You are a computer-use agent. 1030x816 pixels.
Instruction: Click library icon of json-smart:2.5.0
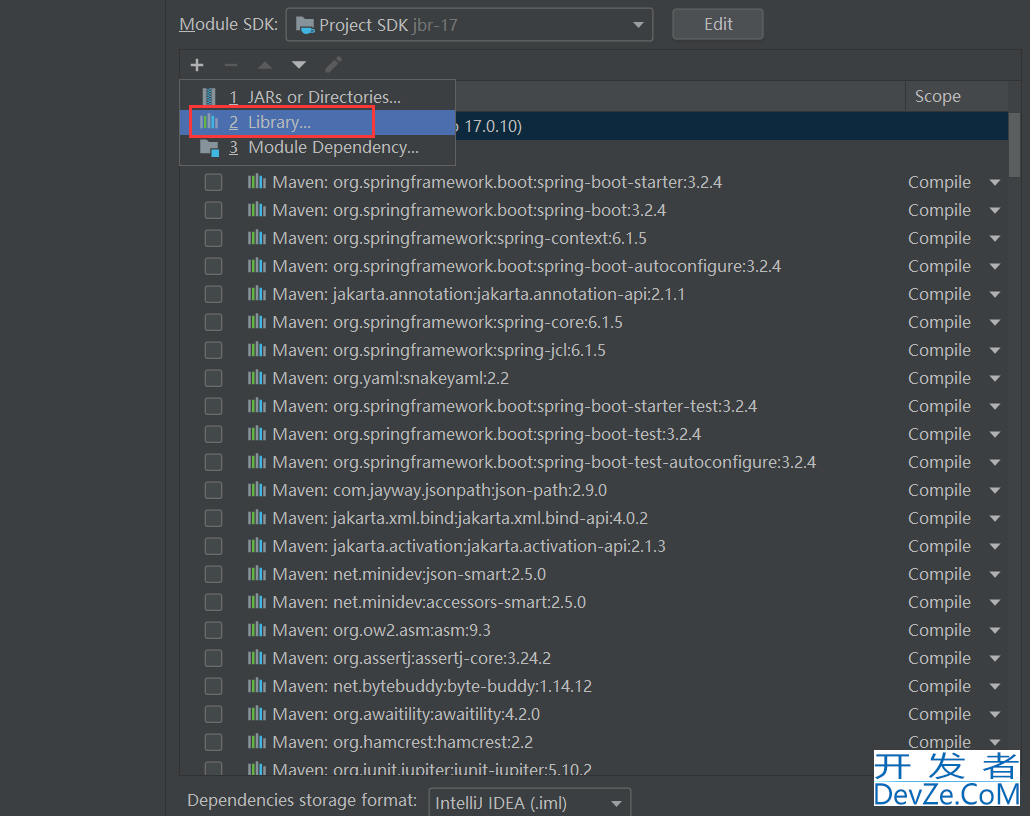coord(257,574)
